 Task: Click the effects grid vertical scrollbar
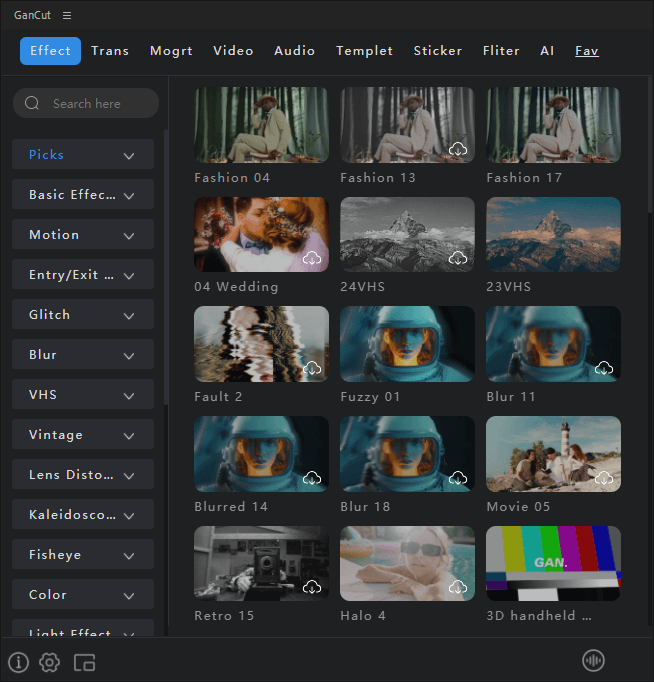pos(651,144)
